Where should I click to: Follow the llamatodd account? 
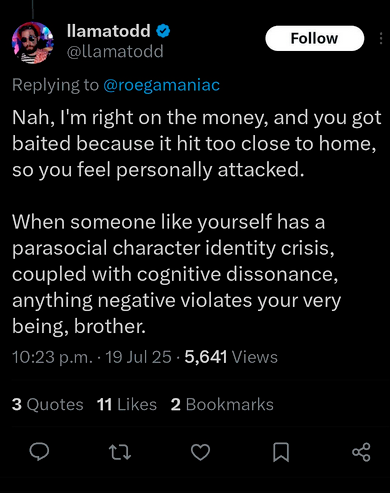(314, 38)
